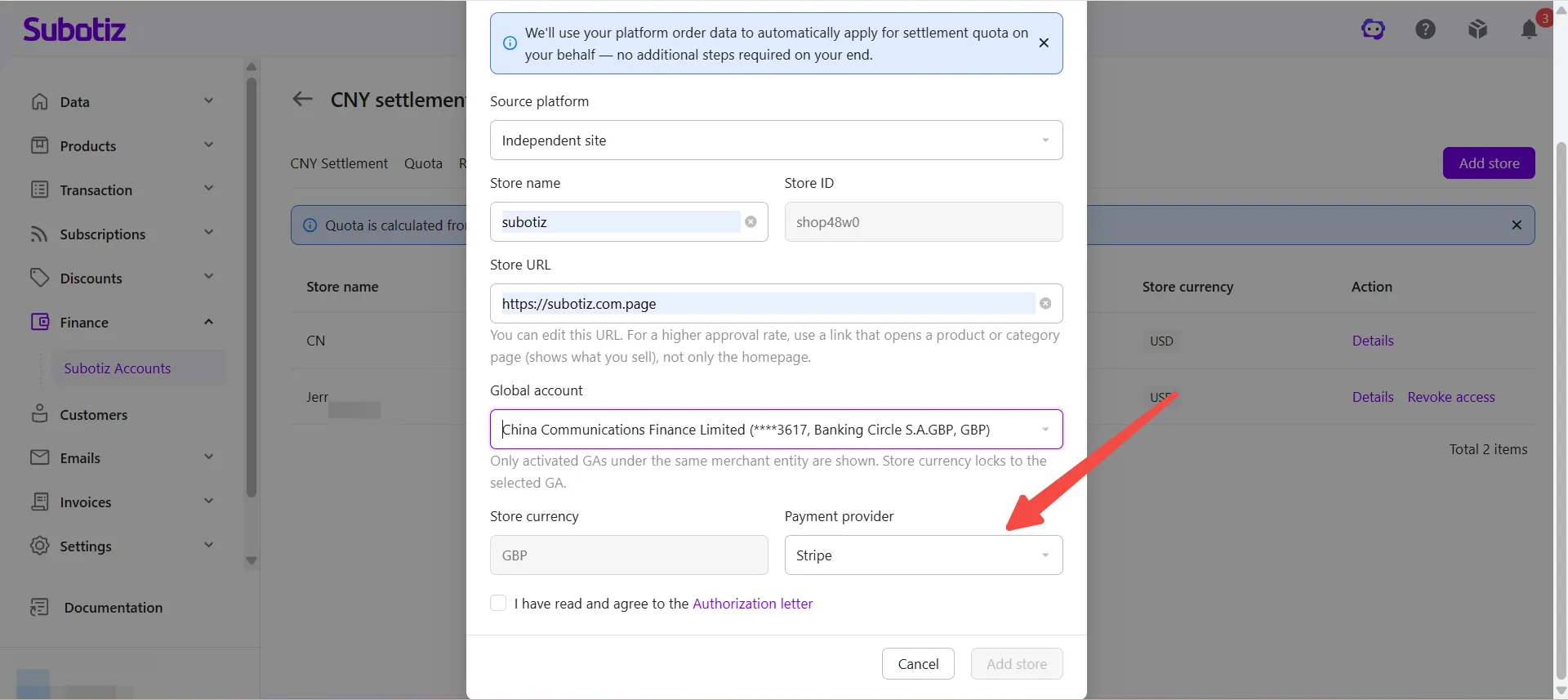Check the Authorization letter agreement checkbox
Viewport: 1568px width, 700px height.
coord(498,603)
